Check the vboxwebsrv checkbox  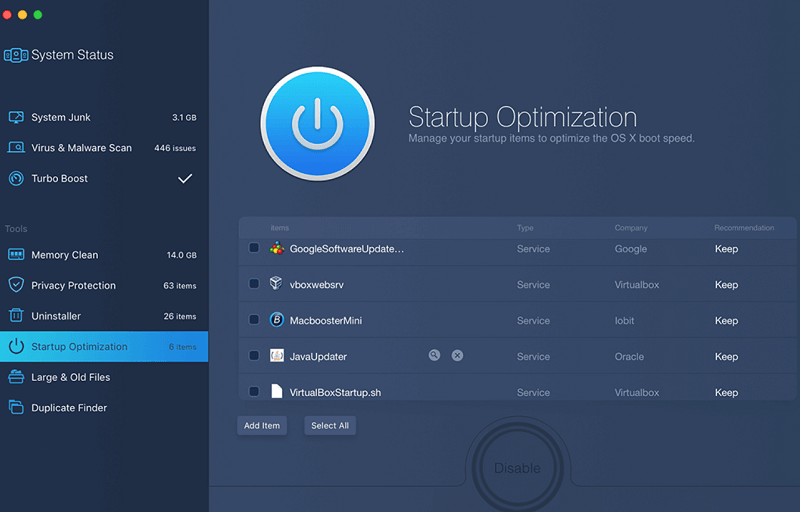pos(254,284)
